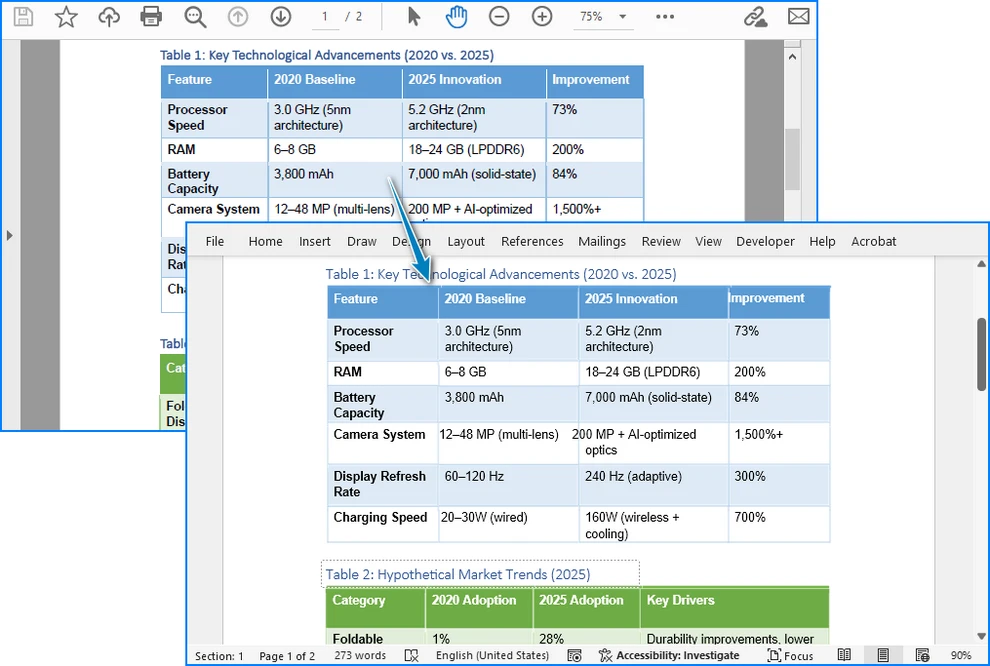Upload the document using the cloud icon
This screenshot has height=666, width=990.
pos(109,16)
